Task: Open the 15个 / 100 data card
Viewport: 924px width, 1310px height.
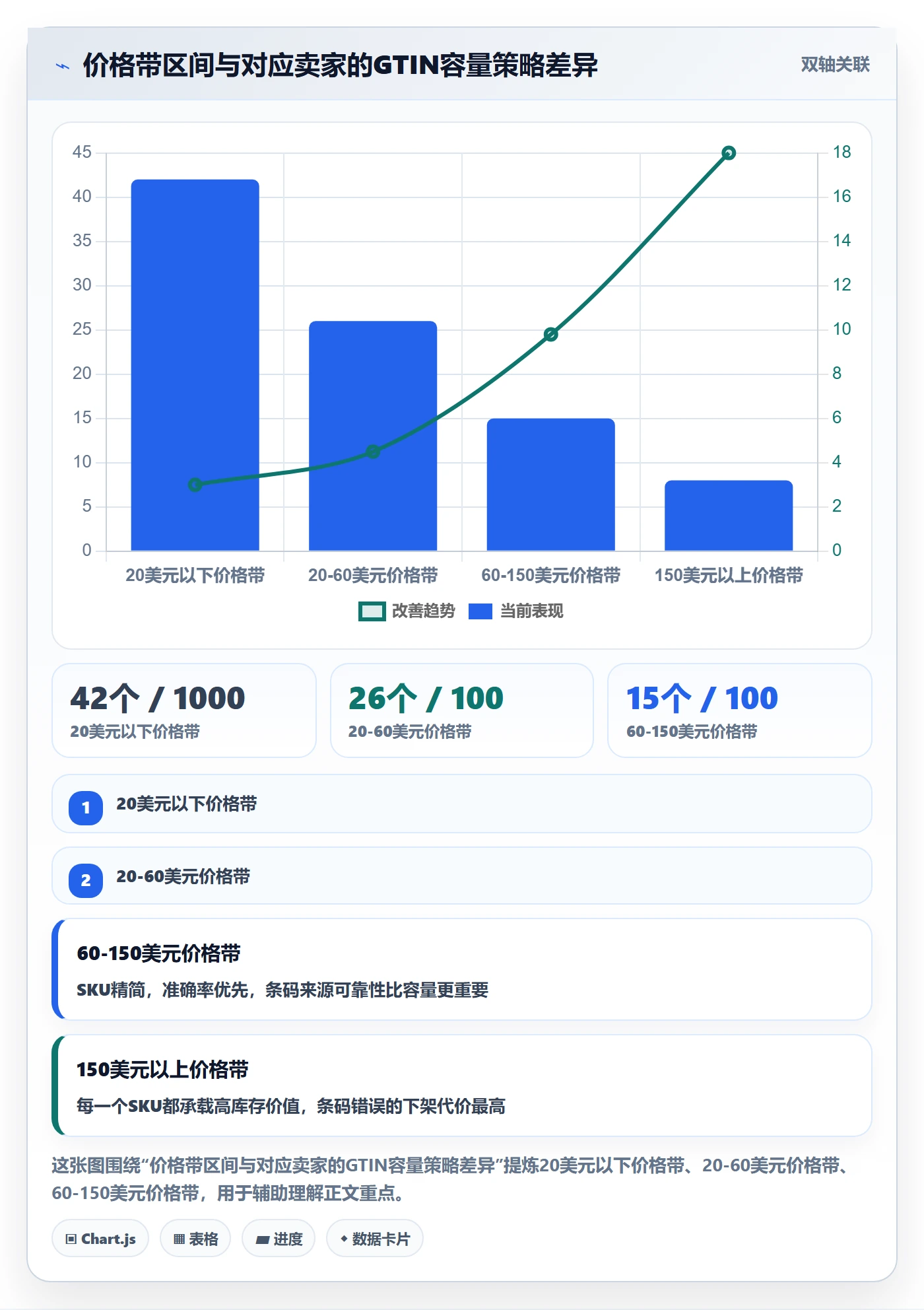Action: point(740,710)
